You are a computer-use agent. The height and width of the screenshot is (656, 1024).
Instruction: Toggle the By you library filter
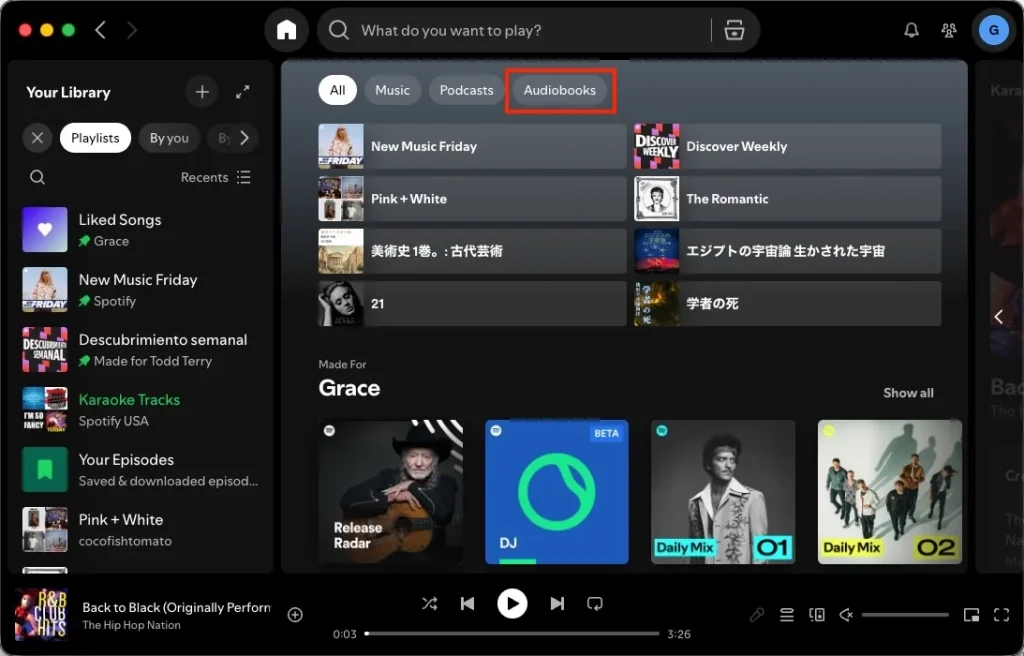(169, 138)
